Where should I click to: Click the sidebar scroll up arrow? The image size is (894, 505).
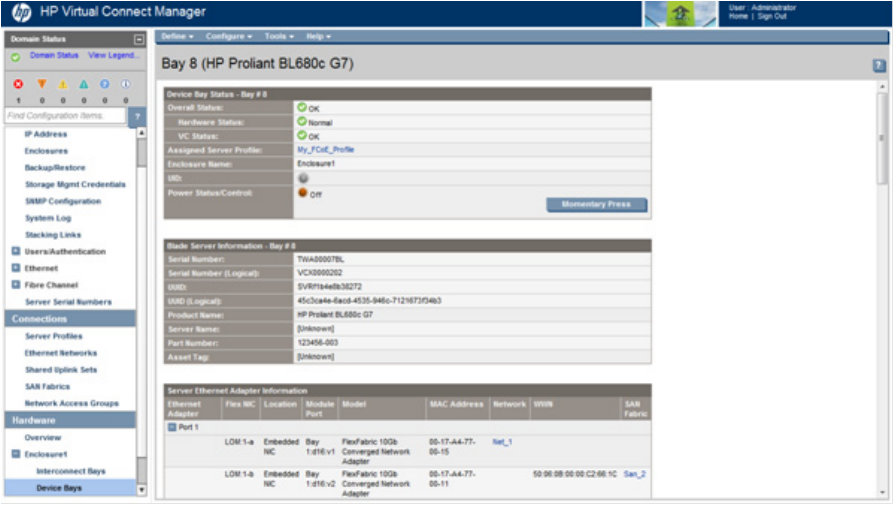141,133
